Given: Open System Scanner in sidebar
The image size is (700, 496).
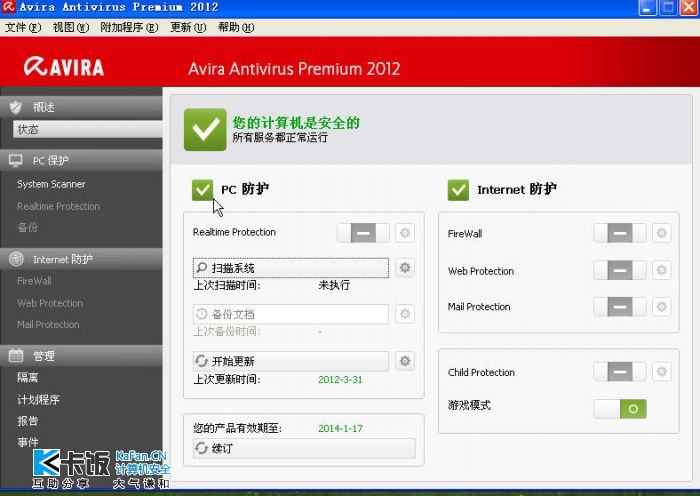Looking at the screenshot, I should [x=51, y=184].
